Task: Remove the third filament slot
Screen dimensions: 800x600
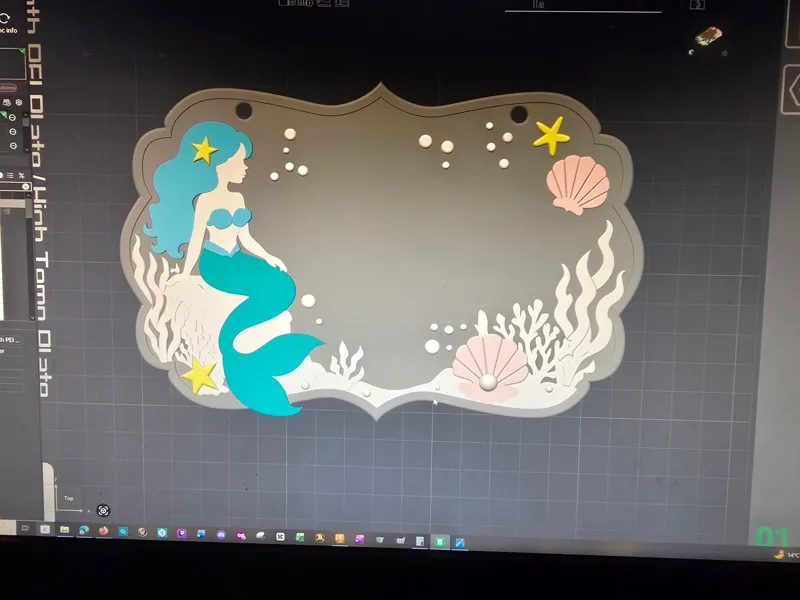Action: 13,146
